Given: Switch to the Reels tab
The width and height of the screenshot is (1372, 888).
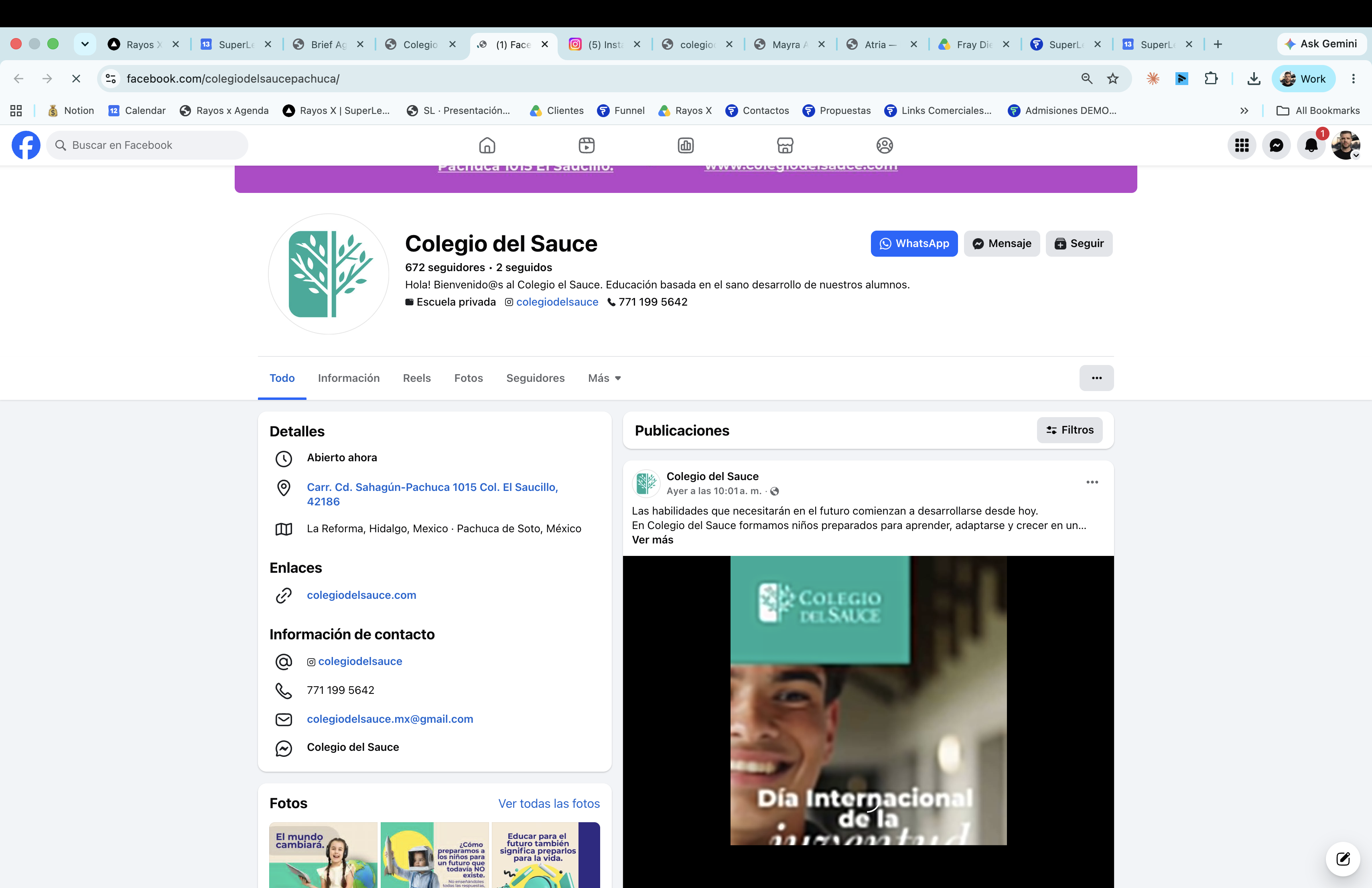Looking at the screenshot, I should tap(417, 378).
